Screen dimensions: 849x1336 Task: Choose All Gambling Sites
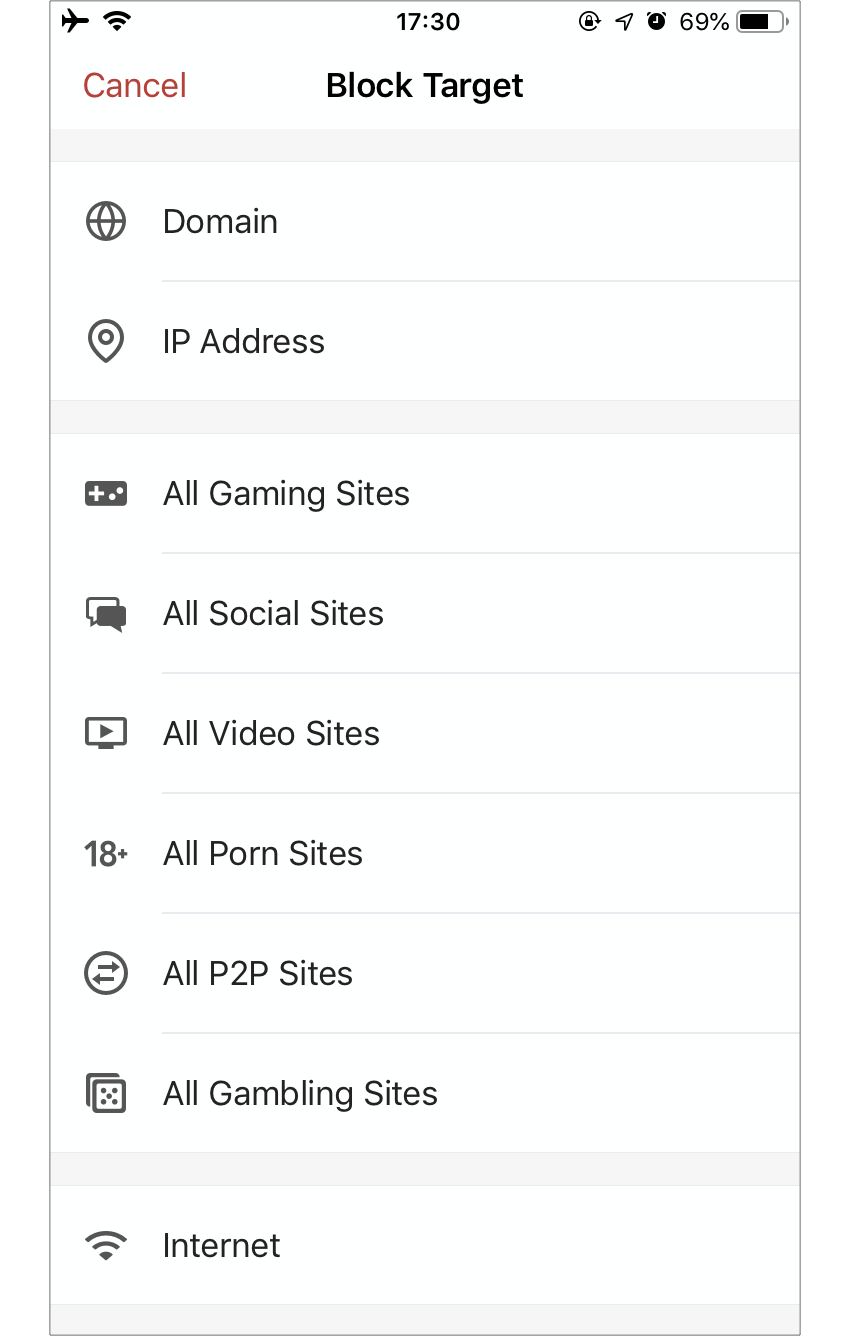pyautogui.click(x=425, y=1094)
